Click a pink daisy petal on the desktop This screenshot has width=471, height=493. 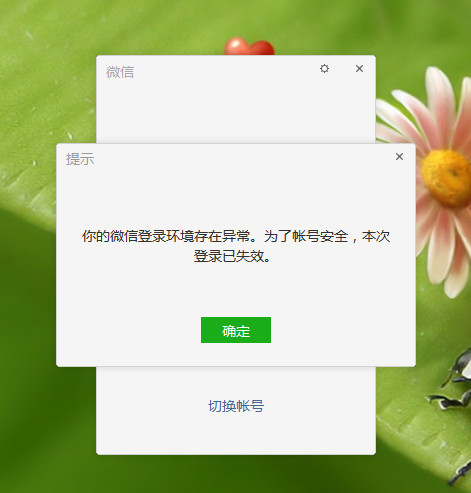(x=440, y=97)
